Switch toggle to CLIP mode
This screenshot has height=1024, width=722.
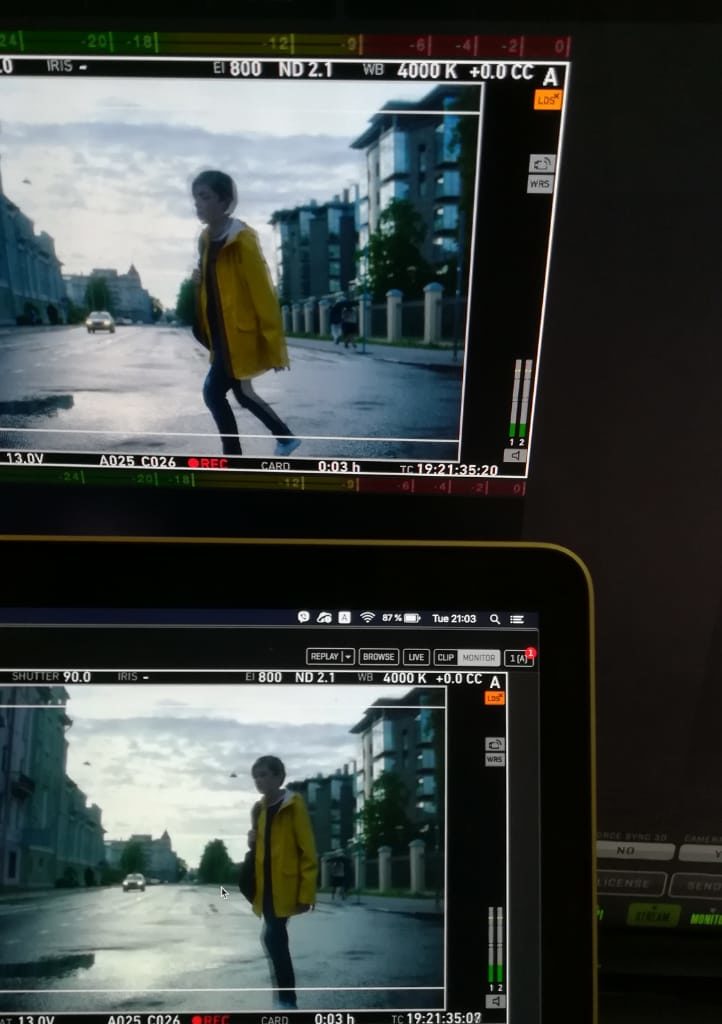pyautogui.click(x=446, y=657)
